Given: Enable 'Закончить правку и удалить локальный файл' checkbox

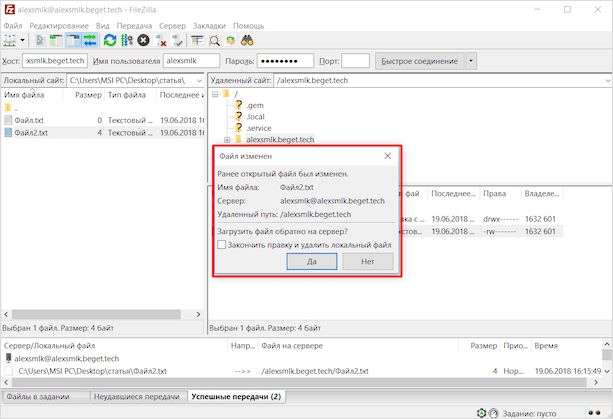Looking at the screenshot, I should click(222, 244).
